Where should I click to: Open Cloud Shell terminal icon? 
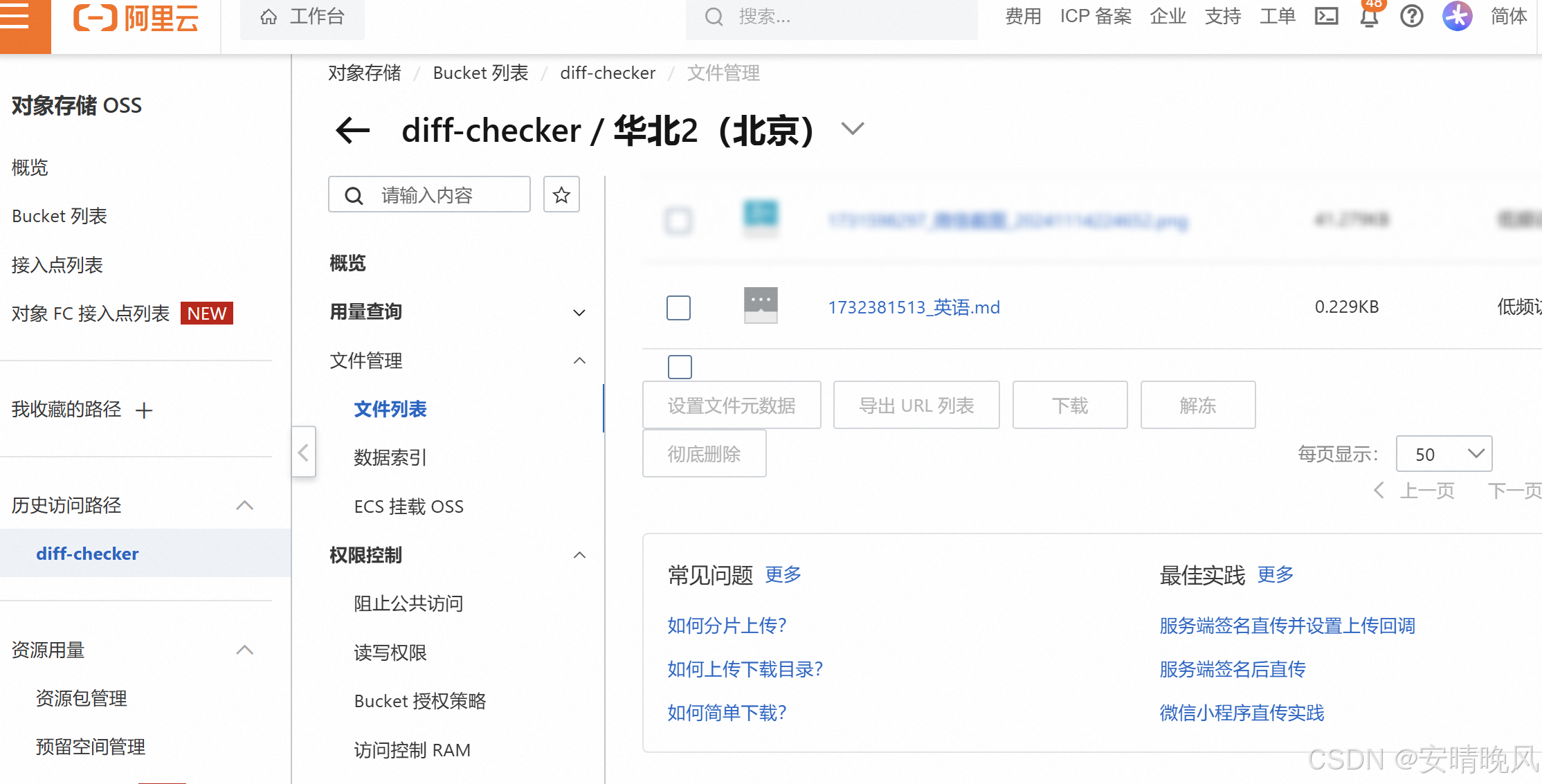[1325, 16]
